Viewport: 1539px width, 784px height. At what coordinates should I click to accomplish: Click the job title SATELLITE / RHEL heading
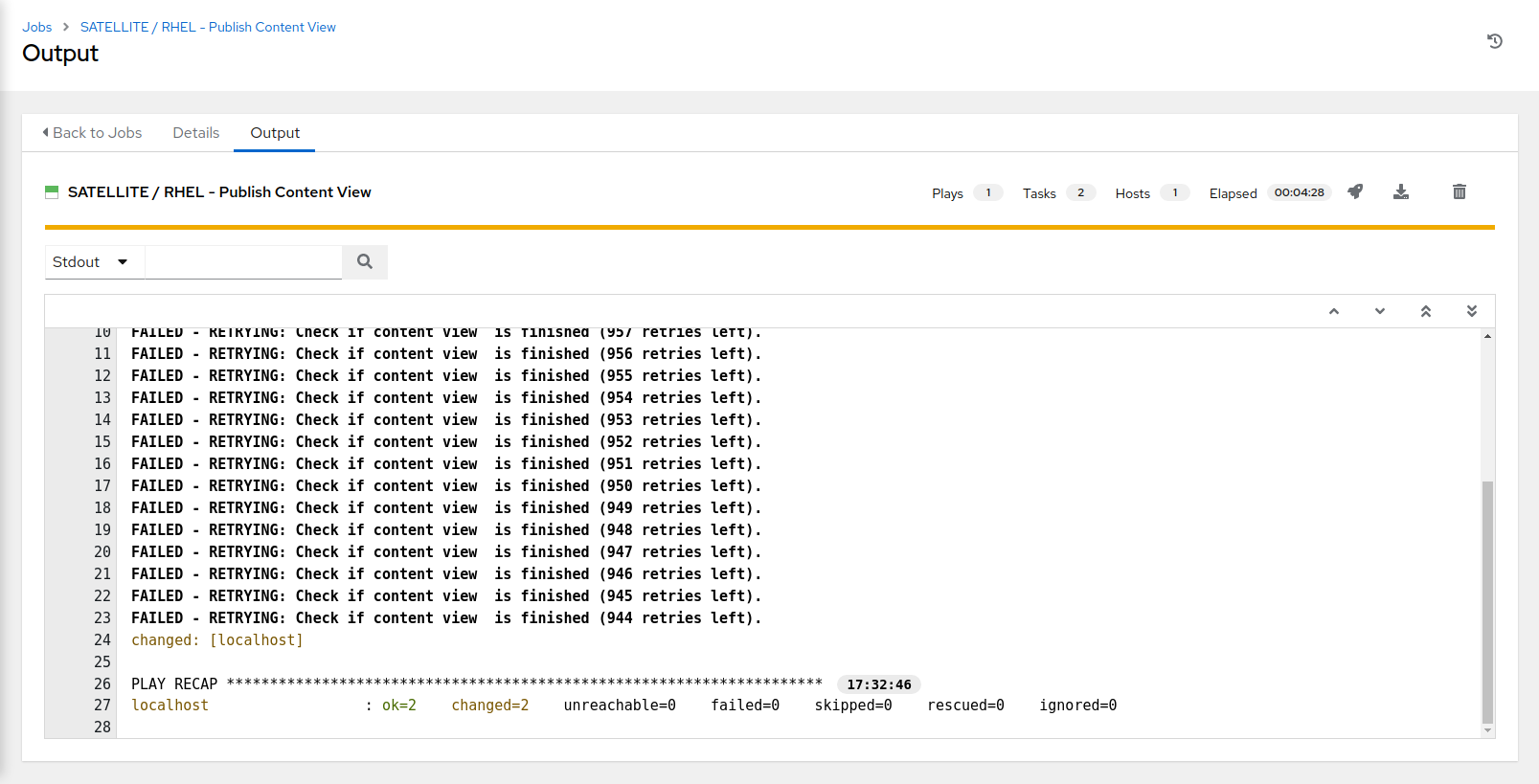pyautogui.click(x=219, y=192)
